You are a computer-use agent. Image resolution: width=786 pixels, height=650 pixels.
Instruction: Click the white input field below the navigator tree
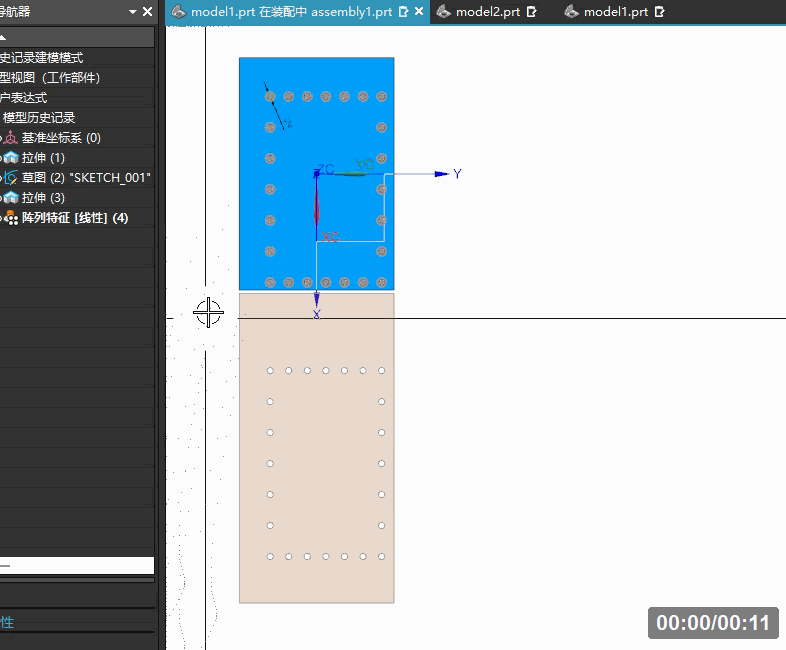click(x=77, y=565)
